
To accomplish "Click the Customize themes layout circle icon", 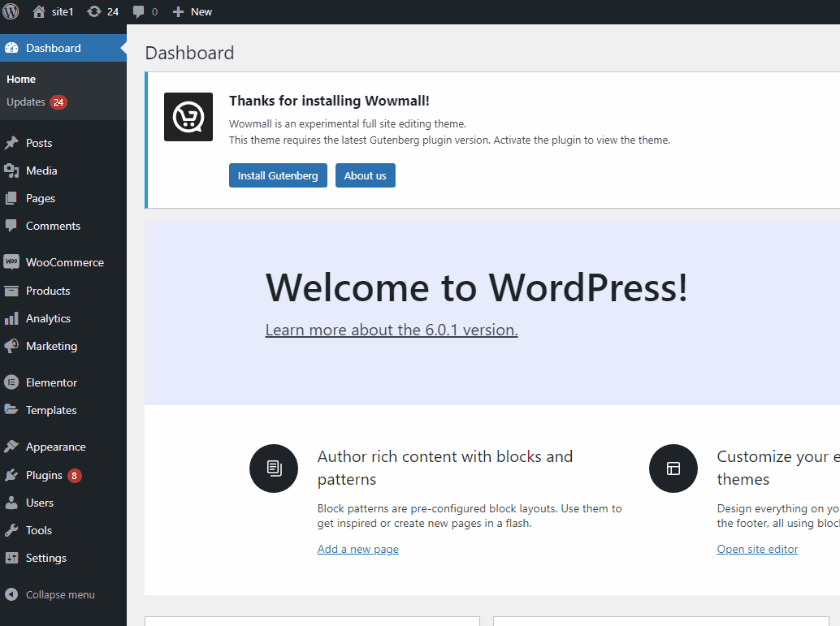I will click(x=673, y=469).
